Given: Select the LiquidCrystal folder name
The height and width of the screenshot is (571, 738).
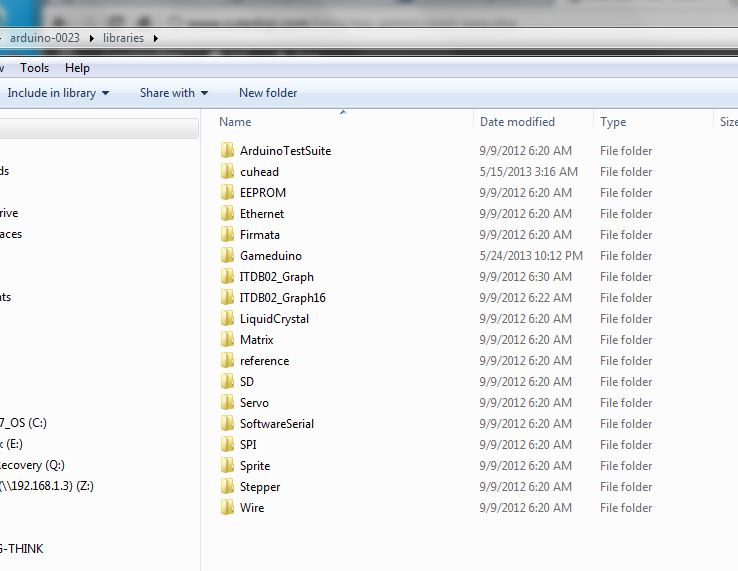Looking at the screenshot, I should tap(274, 319).
